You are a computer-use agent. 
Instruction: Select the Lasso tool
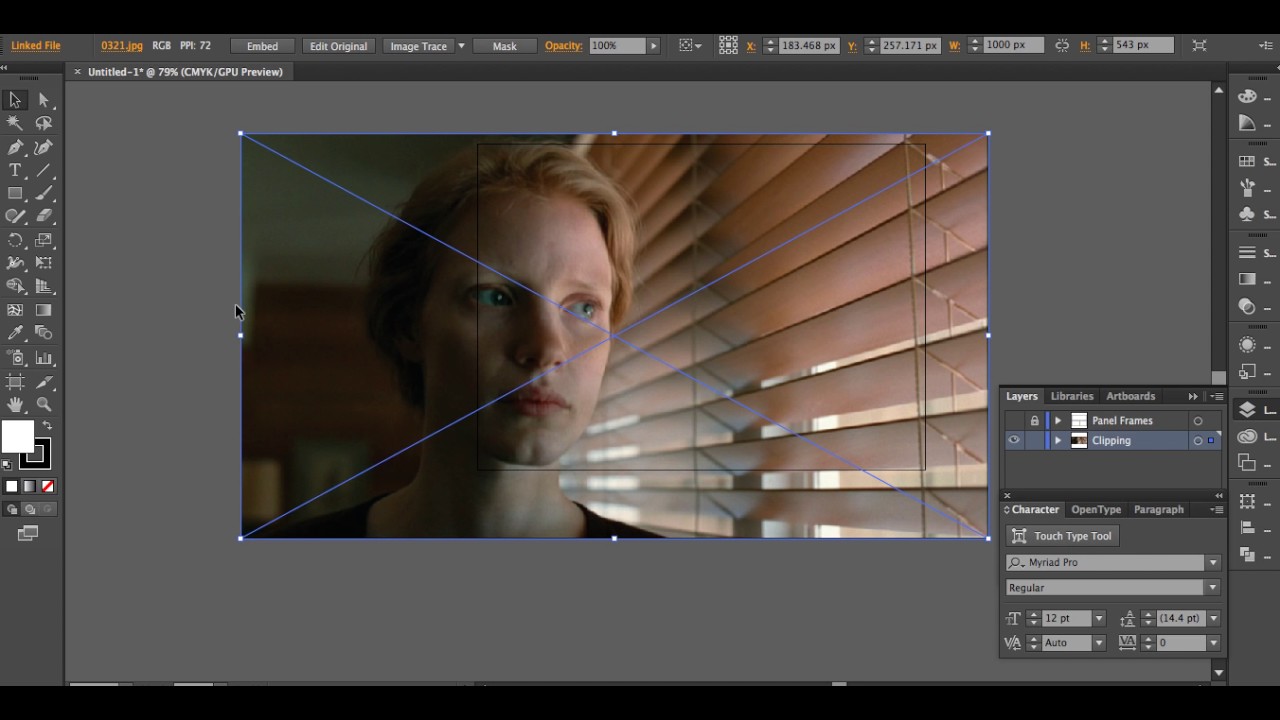44,123
